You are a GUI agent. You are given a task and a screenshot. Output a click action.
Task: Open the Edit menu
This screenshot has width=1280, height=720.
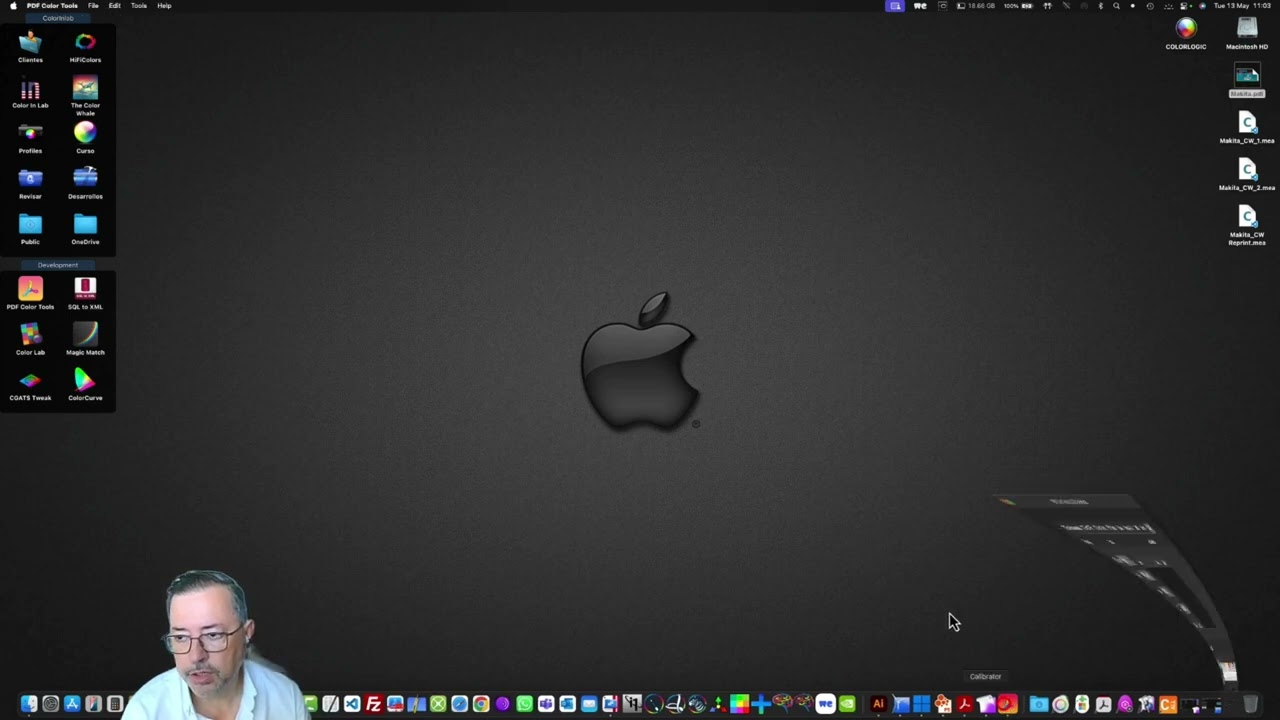click(115, 6)
